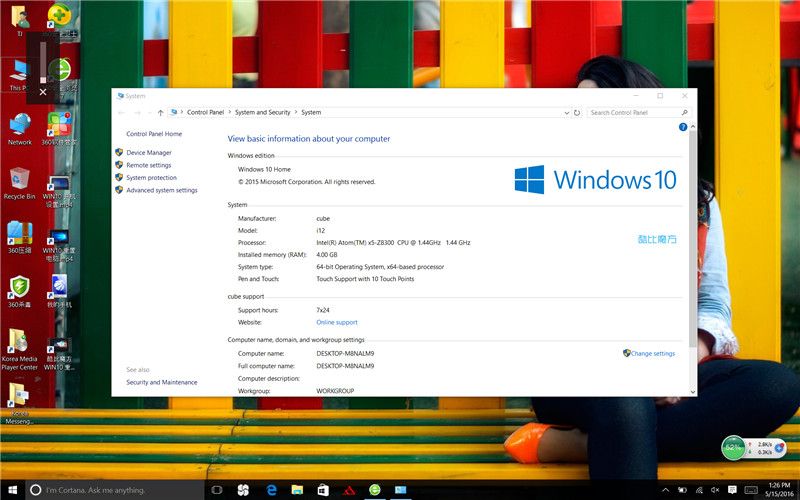Select the Network desktop icon

[x=19, y=129]
